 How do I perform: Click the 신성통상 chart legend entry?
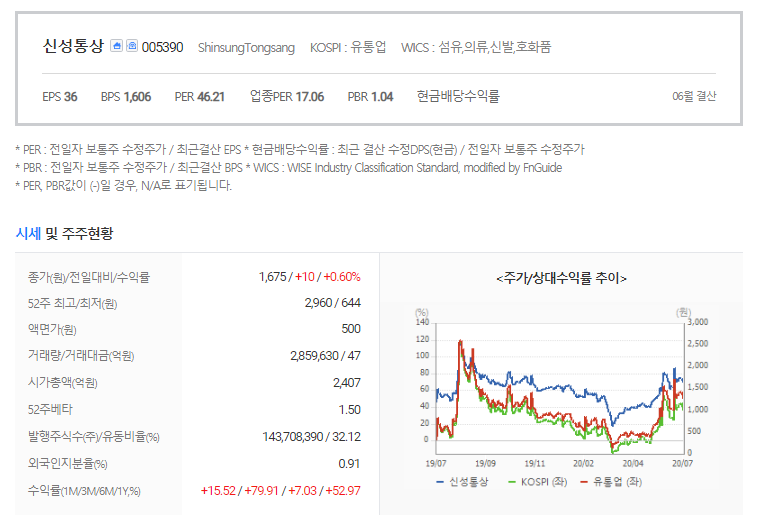[x=462, y=482]
